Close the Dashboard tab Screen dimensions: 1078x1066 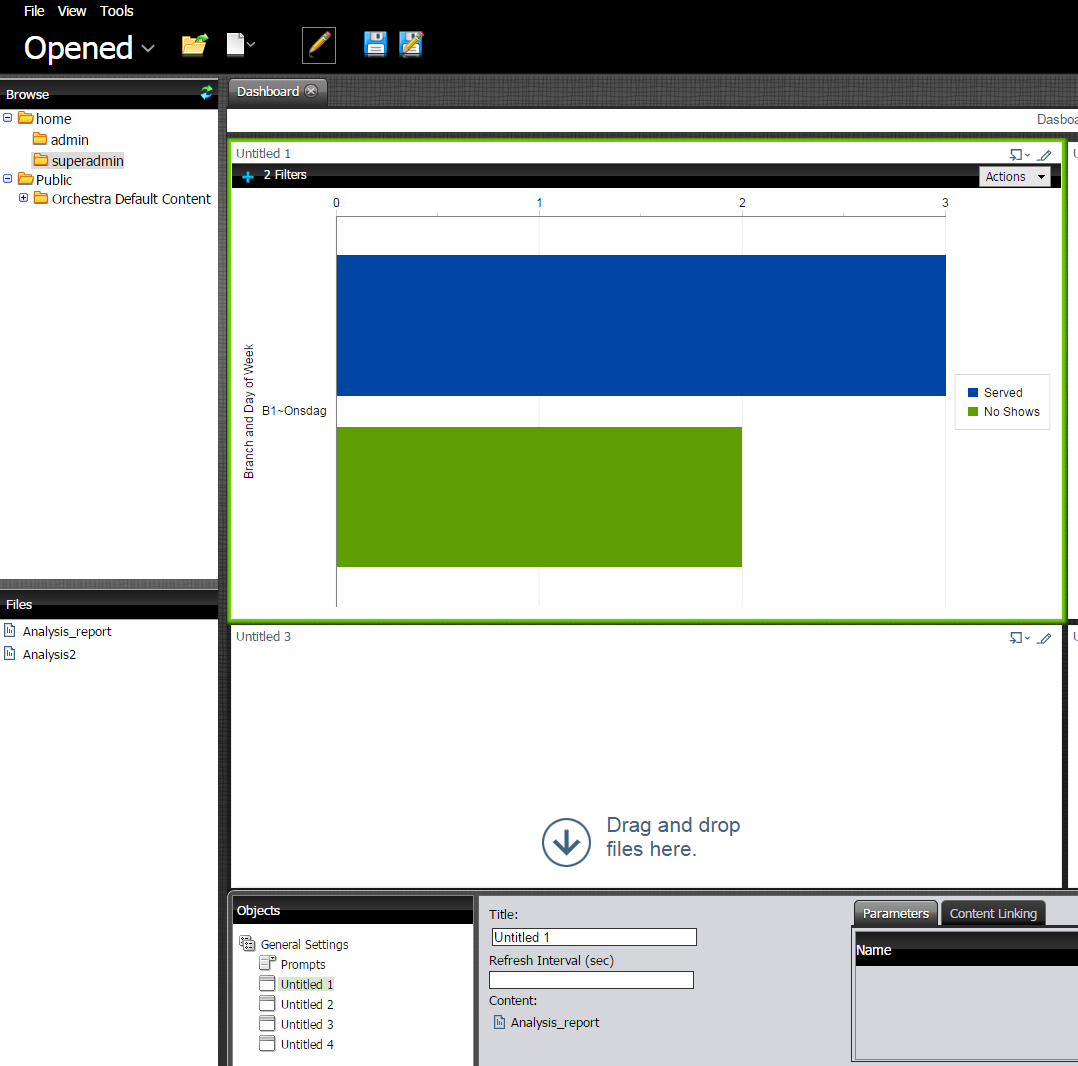311,91
